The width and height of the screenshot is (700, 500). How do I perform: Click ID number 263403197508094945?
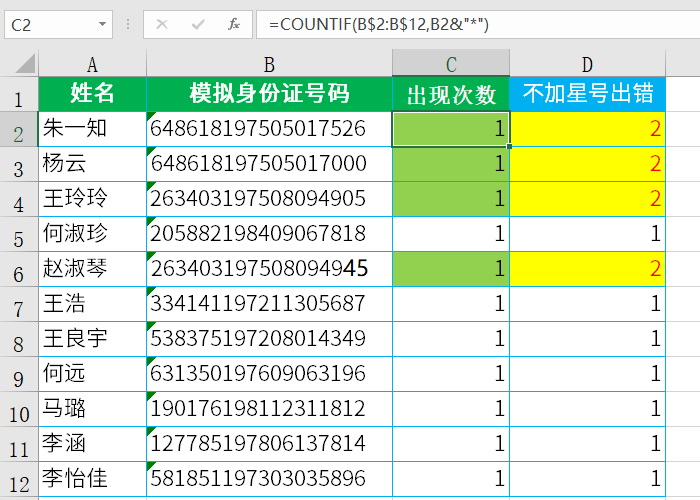click(269, 269)
